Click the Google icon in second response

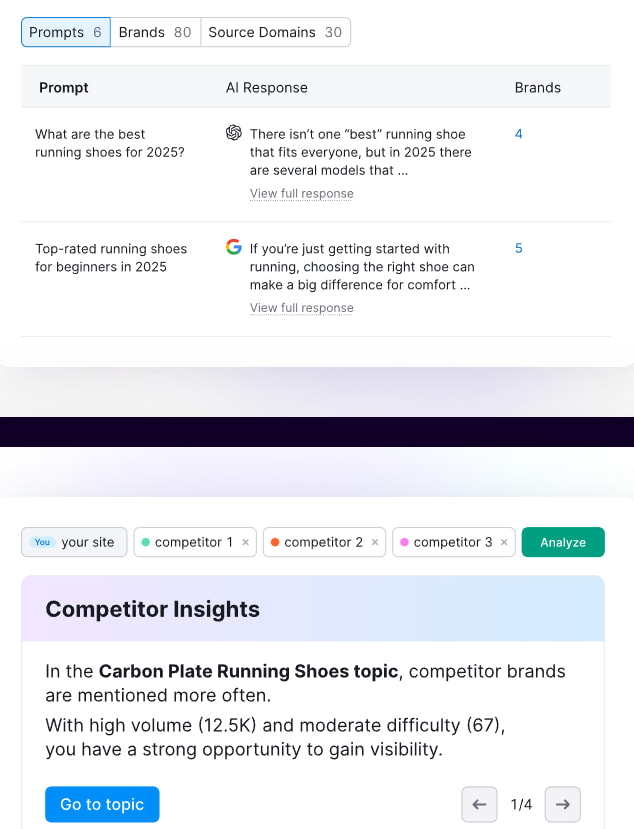pos(234,247)
